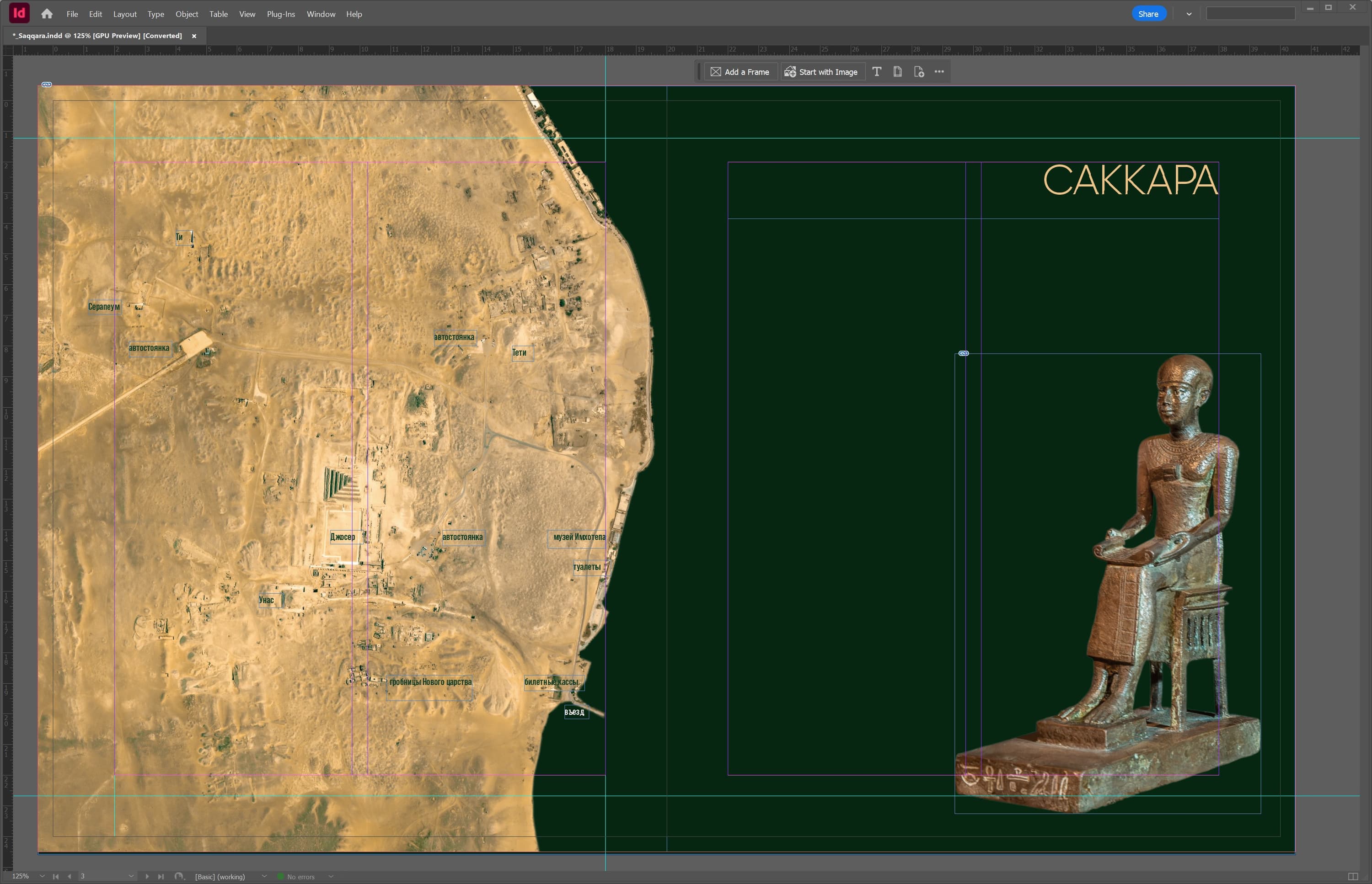The width and height of the screenshot is (1372, 884).
Task: Click the add page icon in taskbar
Action: [x=918, y=72]
